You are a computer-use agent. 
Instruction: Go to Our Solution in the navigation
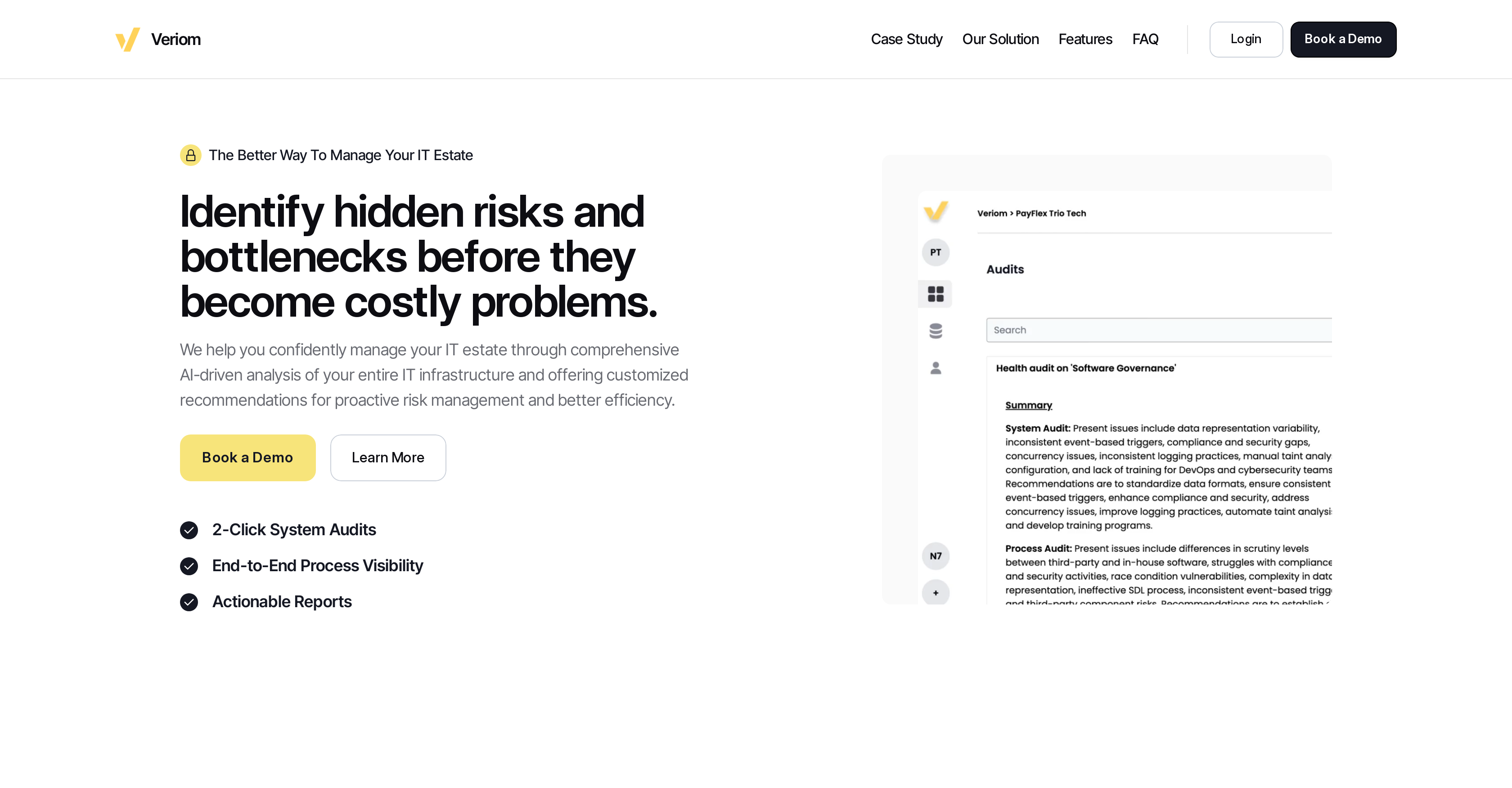(1000, 39)
